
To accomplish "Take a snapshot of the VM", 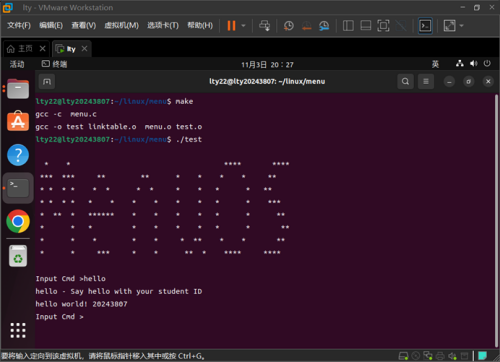I will (289, 26).
